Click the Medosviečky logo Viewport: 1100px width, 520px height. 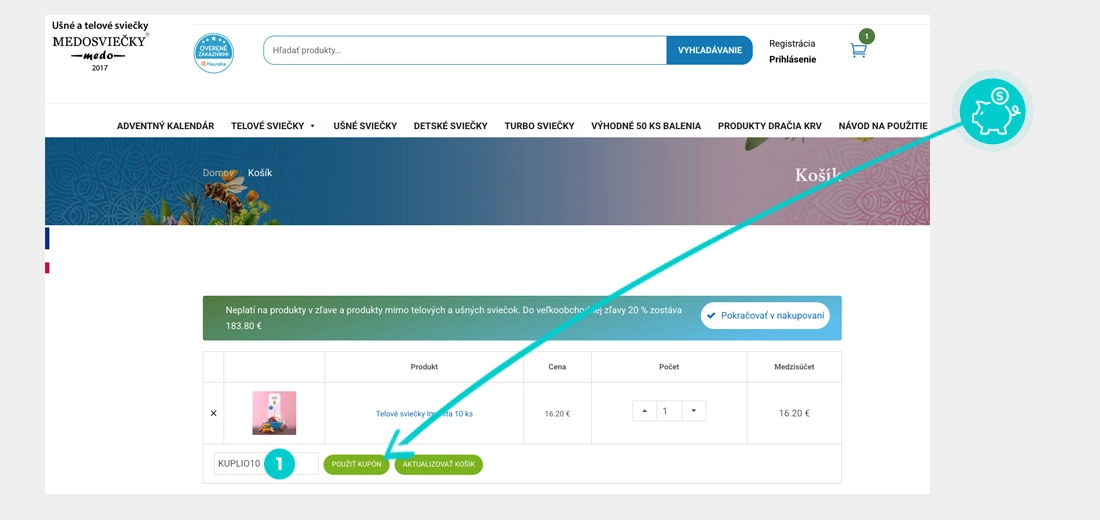[100, 45]
